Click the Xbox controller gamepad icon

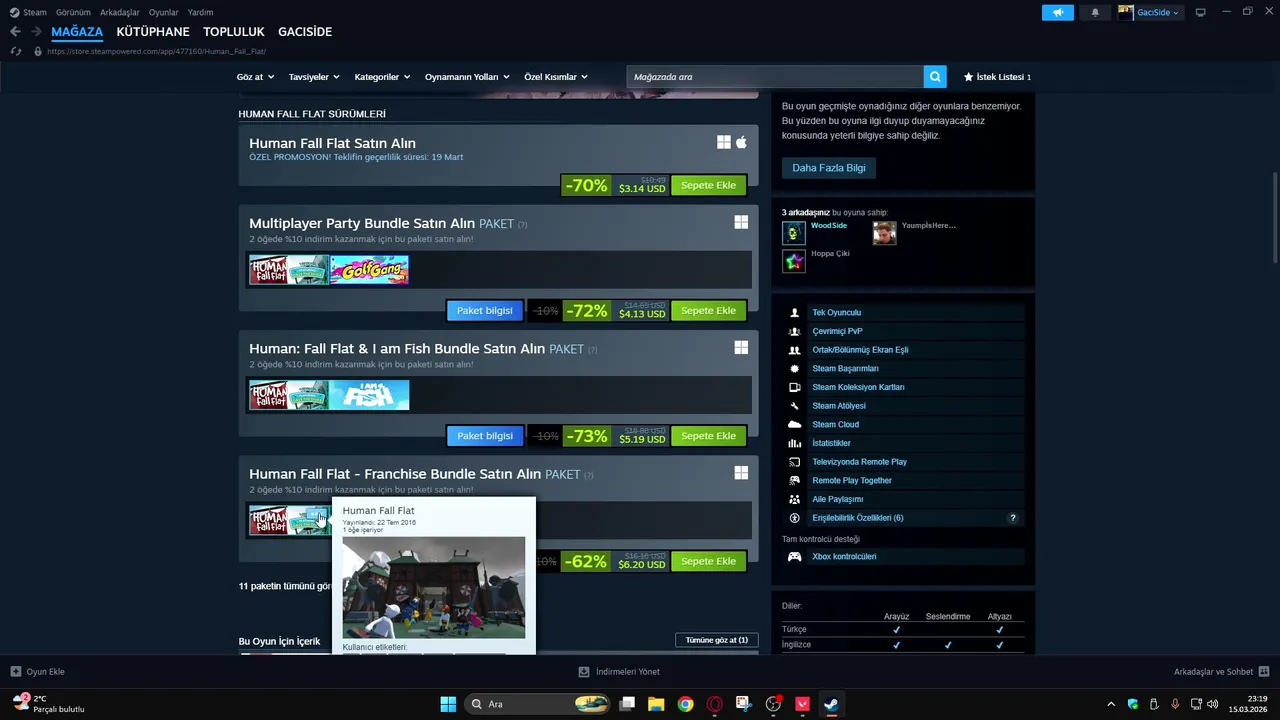(x=794, y=557)
